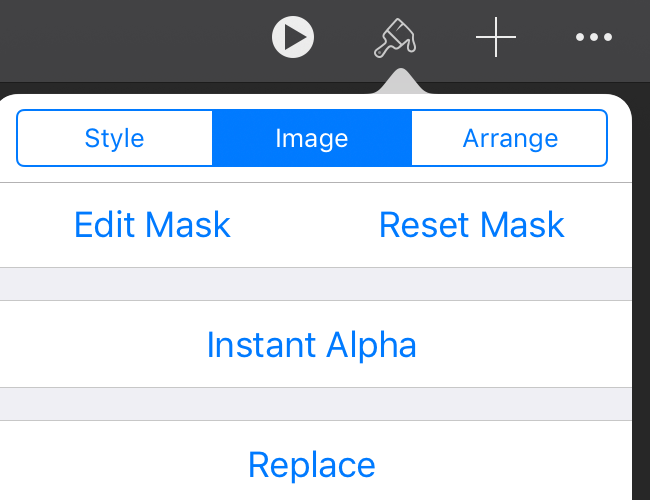Open the plus Insert menu
Image resolution: width=650 pixels, height=500 pixels.
point(496,37)
